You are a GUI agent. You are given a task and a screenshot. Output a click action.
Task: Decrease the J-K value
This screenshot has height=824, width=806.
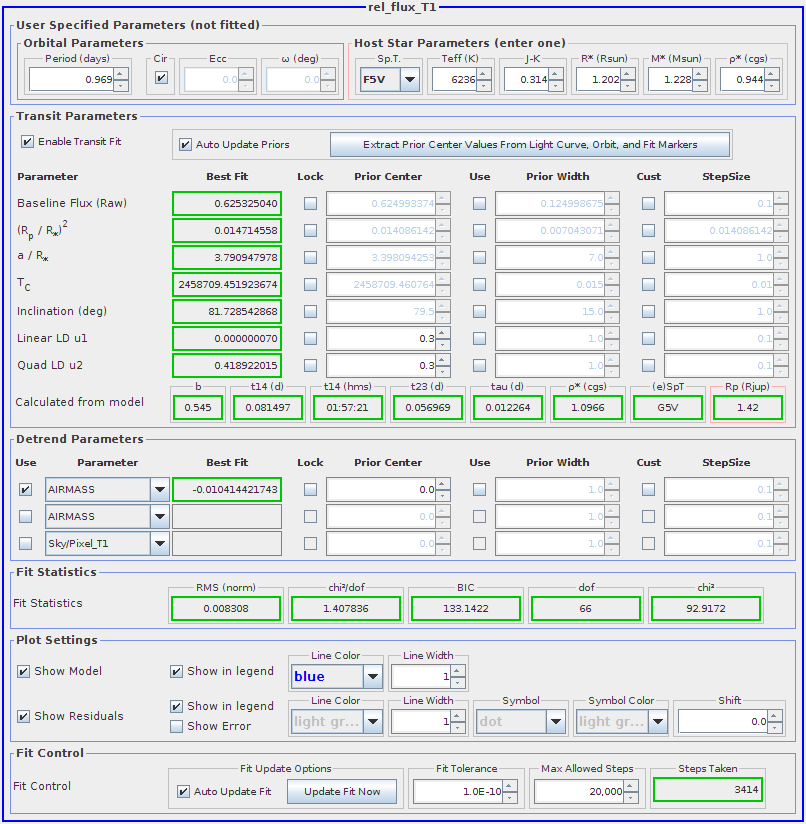[x=555, y=85]
